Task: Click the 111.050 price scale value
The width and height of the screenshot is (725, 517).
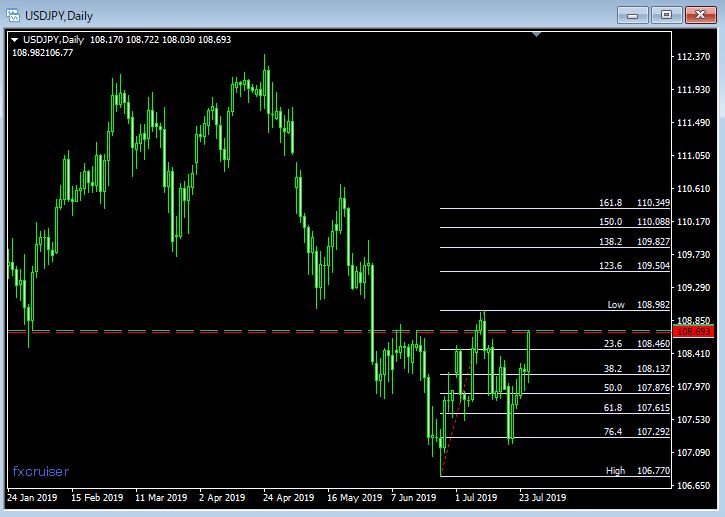Action: pyautogui.click(x=693, y=156)
